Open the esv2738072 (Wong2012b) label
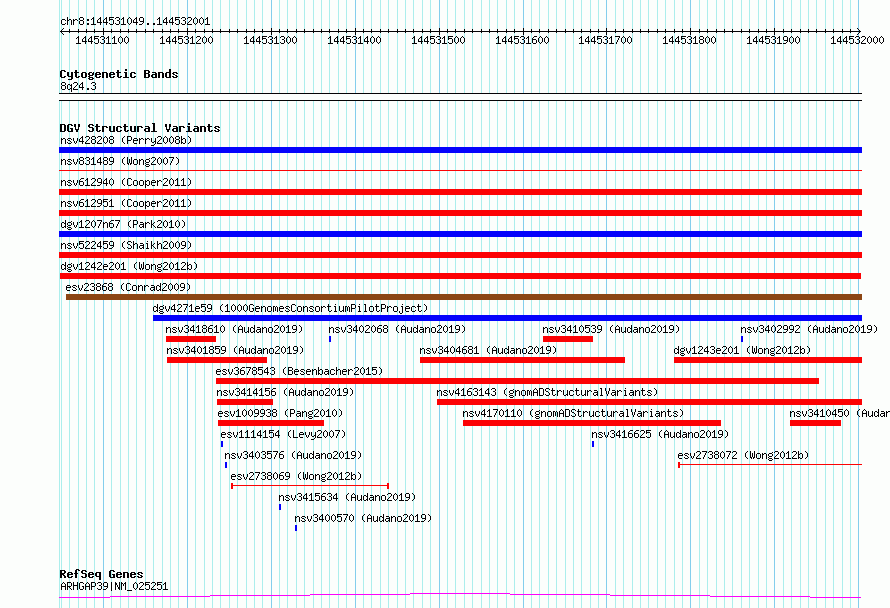This screenshot has width=890, height=608. click(x=743, y=455)
